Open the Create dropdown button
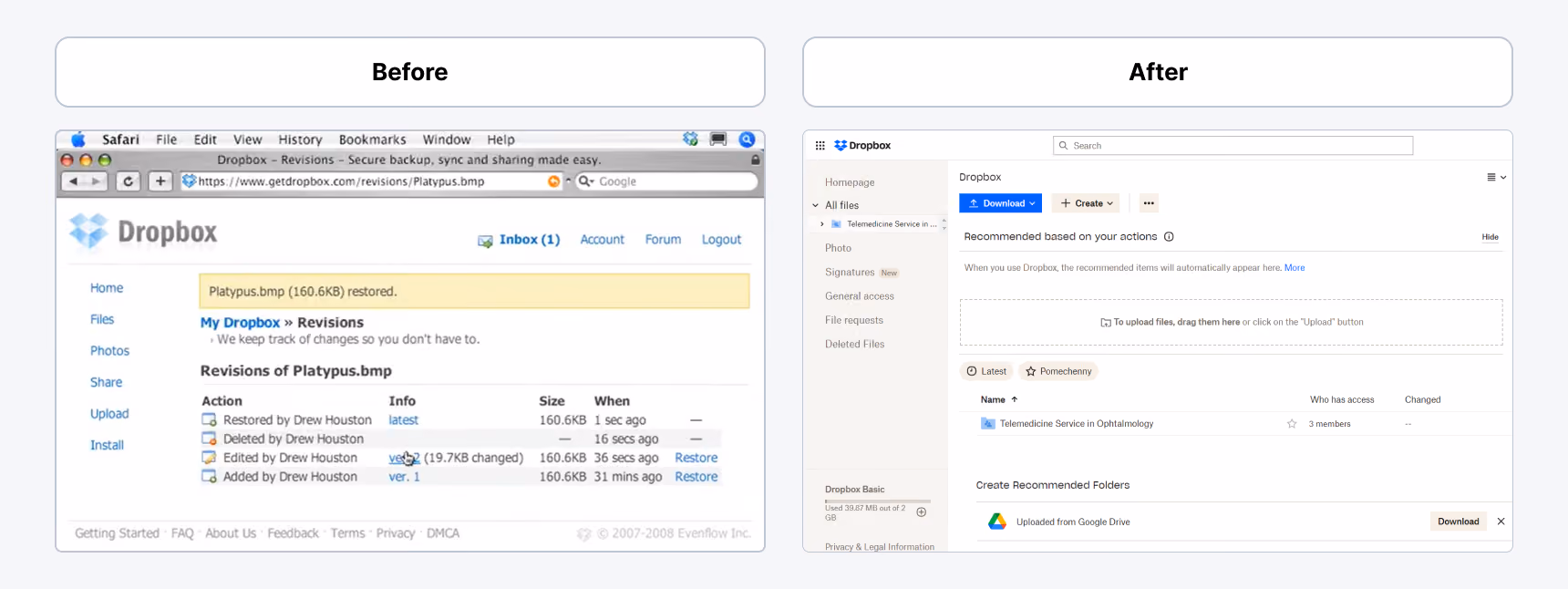Screen dimensions: 1568x589 click(1086, 203)
